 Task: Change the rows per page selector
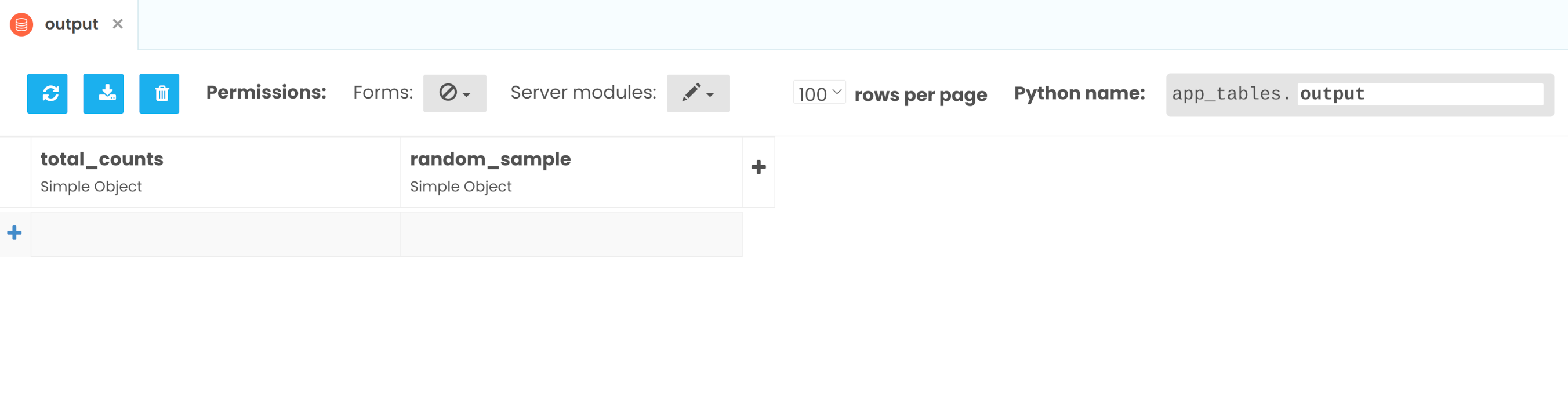pos(819,94)
